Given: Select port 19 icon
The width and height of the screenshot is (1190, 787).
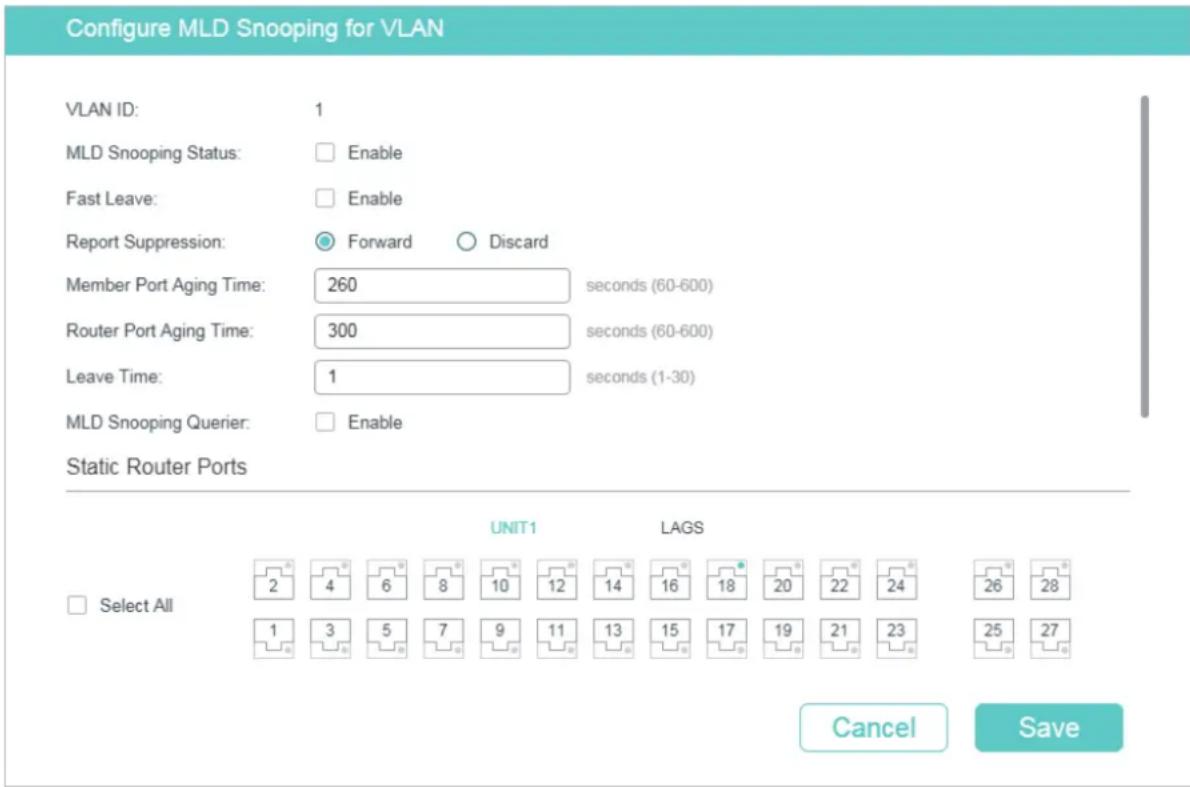Looking at the screenshot, I should point(782,637).
